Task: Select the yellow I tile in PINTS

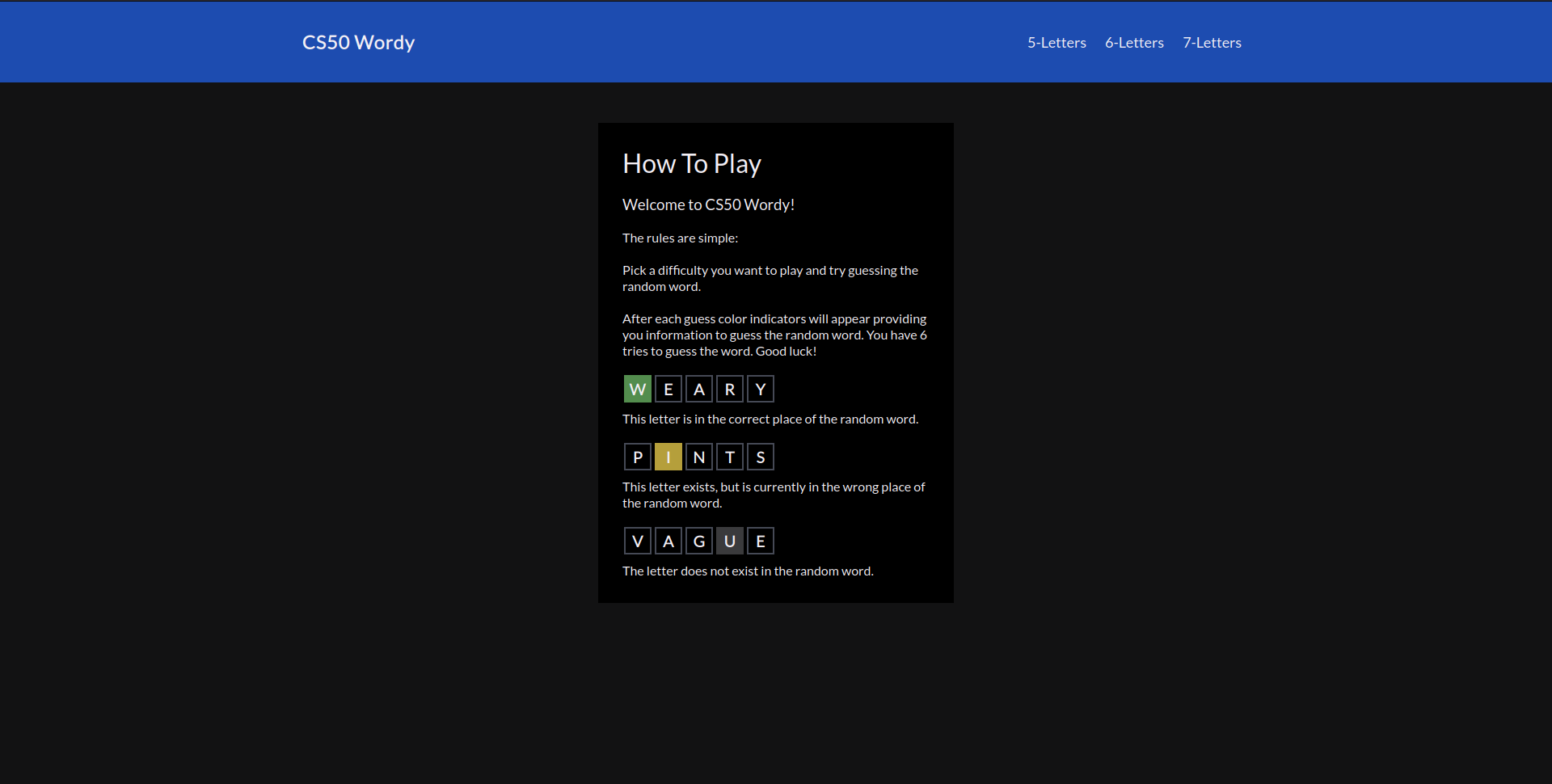Action: pos(668,457)
